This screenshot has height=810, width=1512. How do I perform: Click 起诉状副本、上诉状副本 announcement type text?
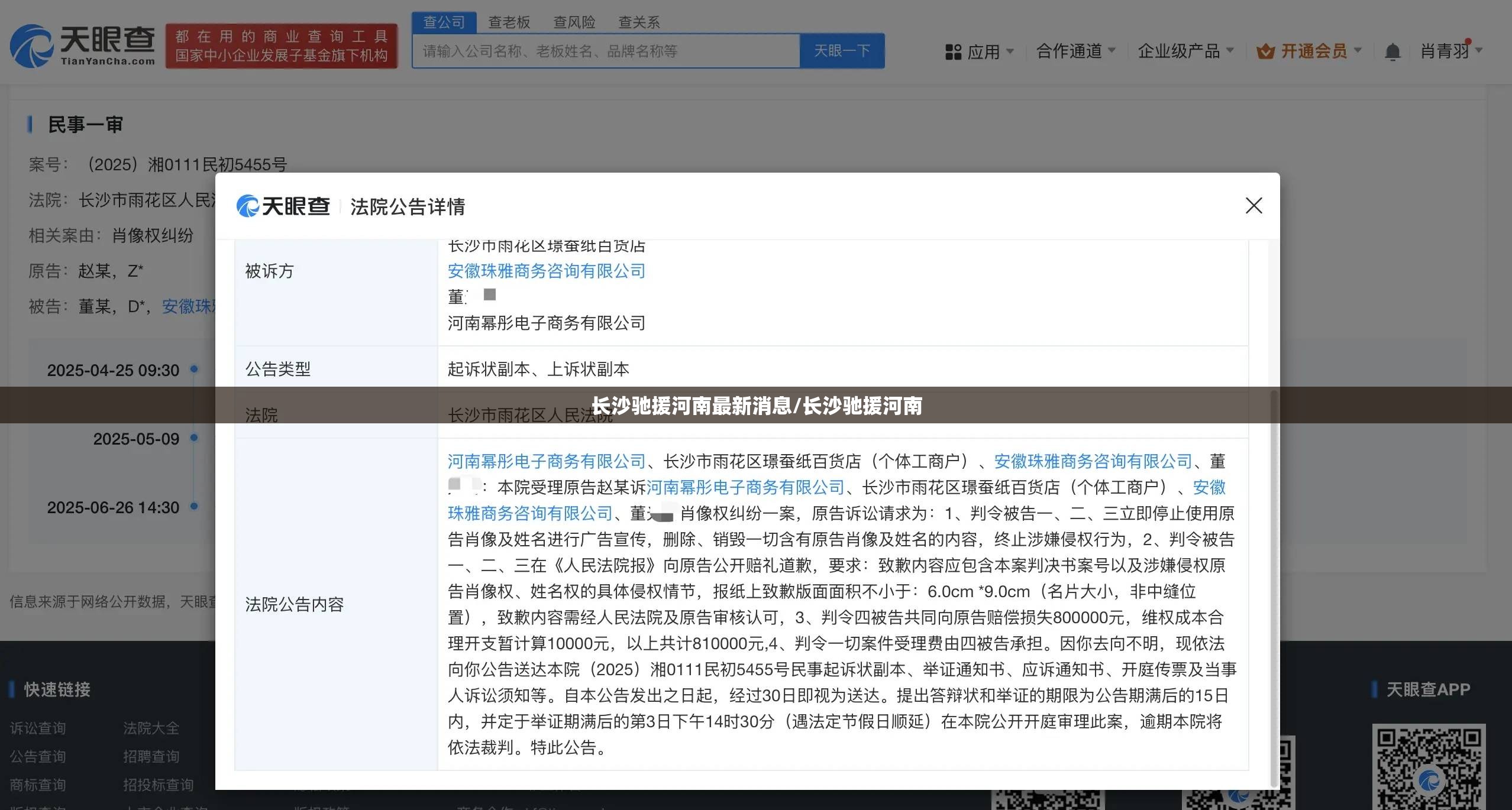pos(538,369)
